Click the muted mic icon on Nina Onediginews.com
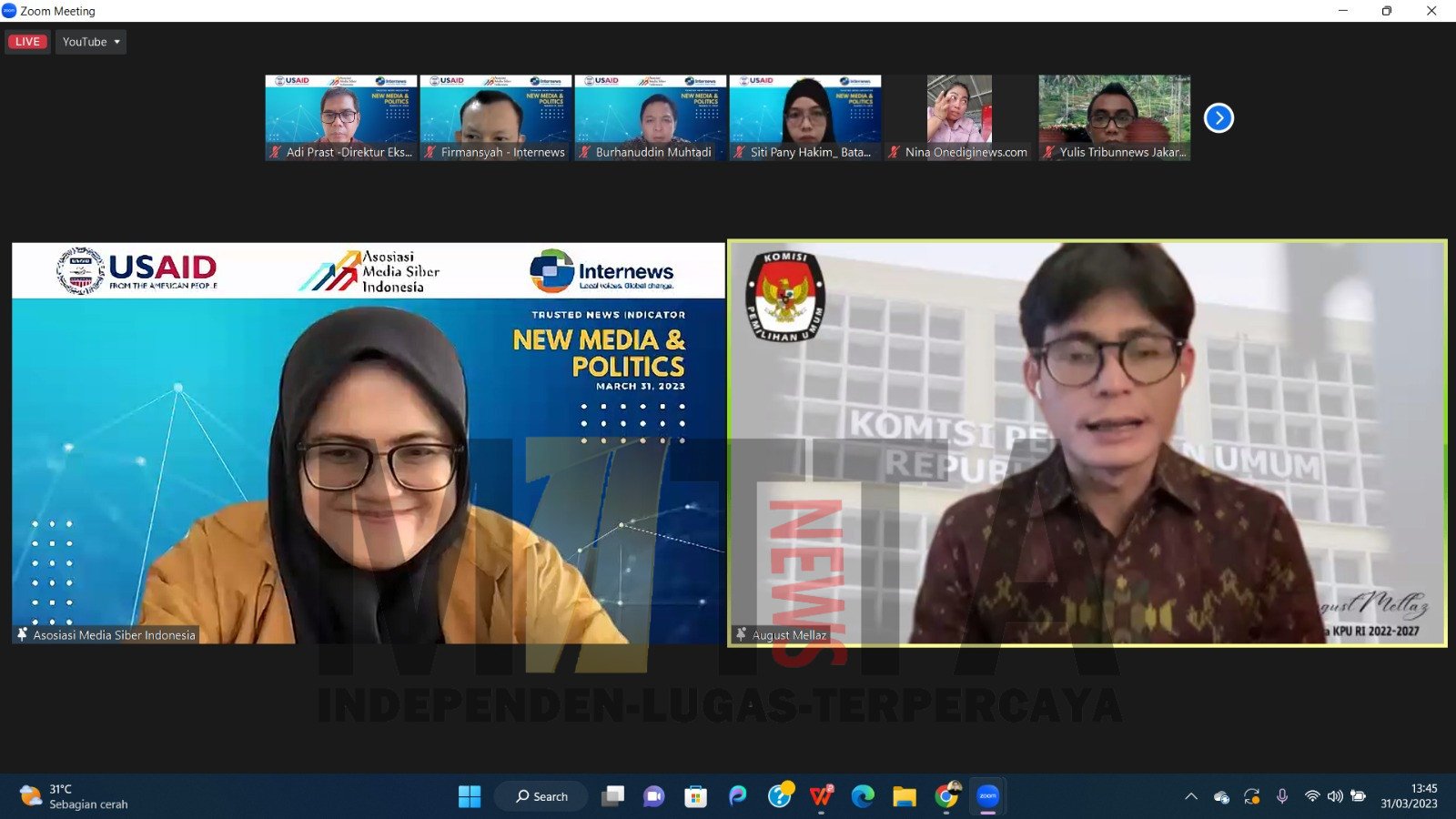 pos(895,153)
